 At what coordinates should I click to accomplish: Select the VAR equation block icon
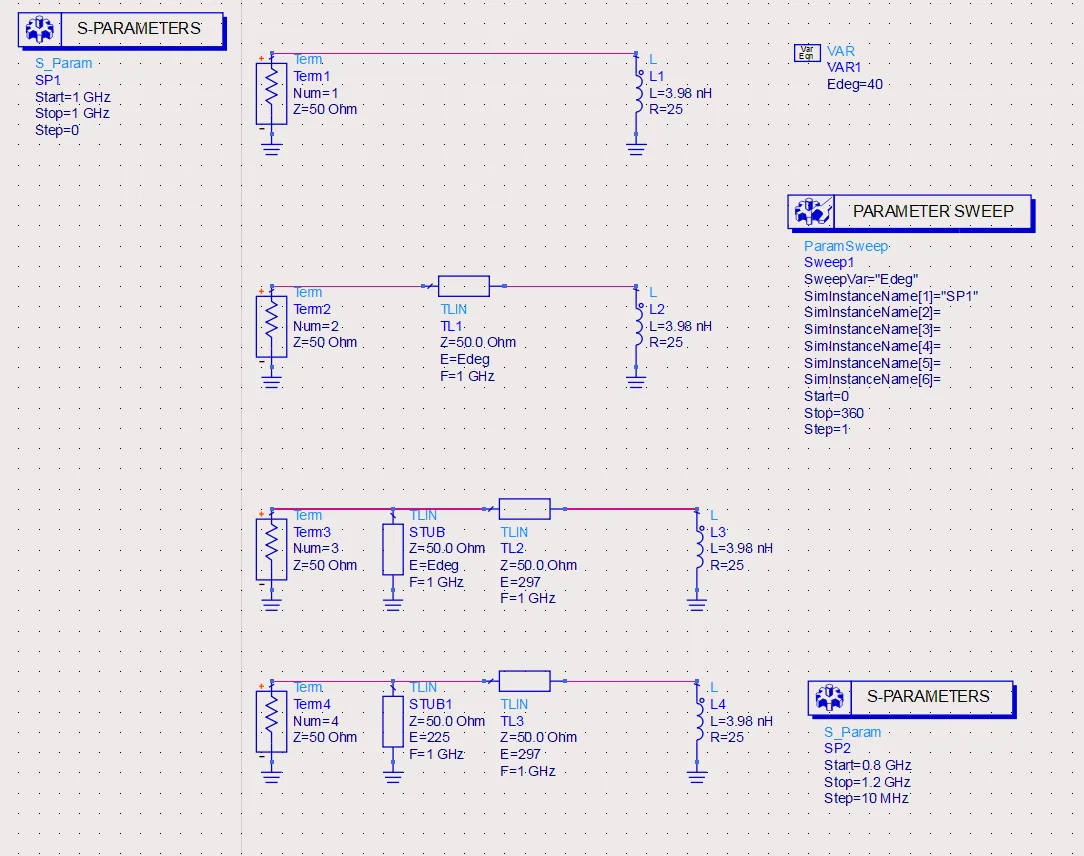807,53
